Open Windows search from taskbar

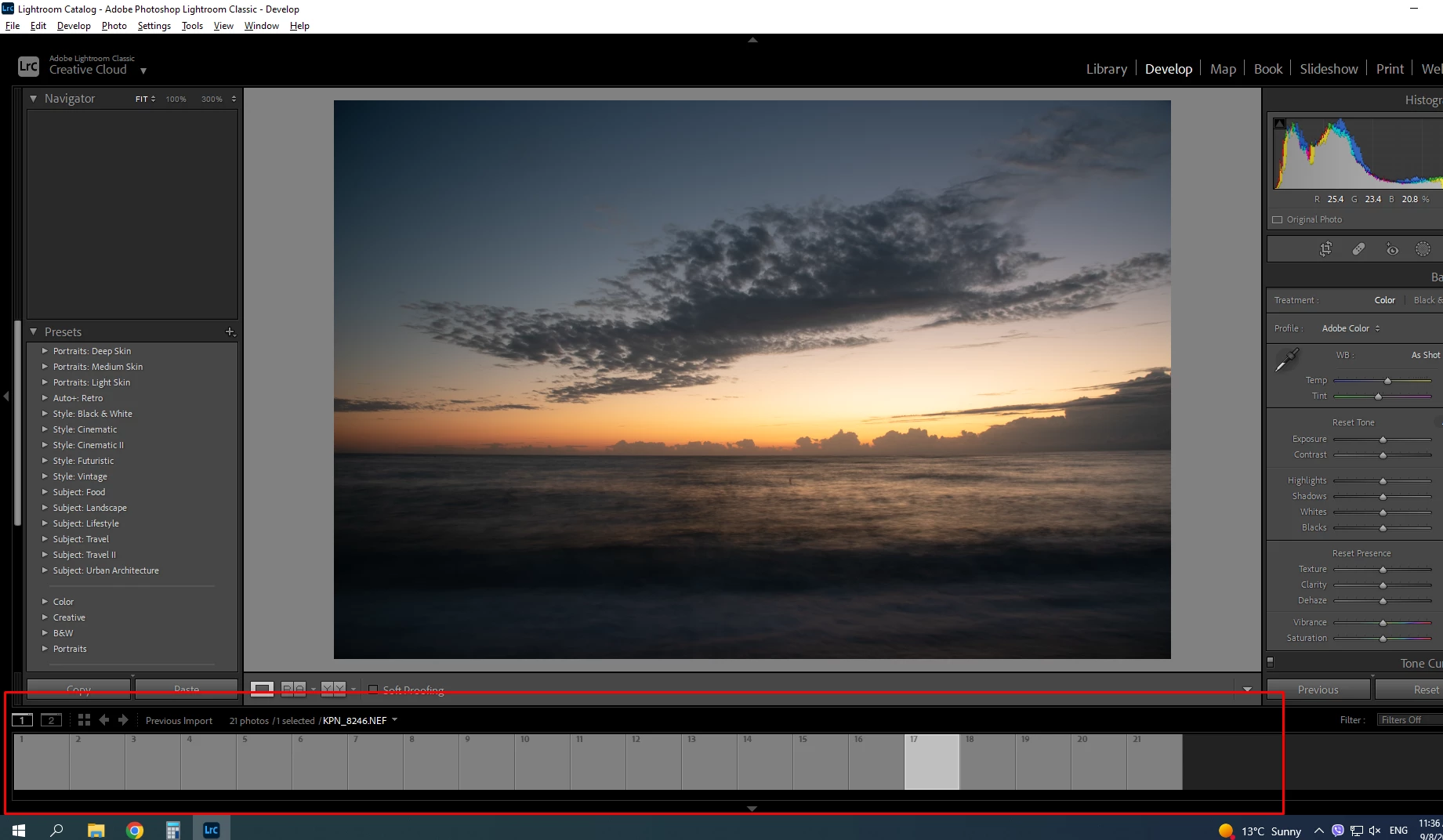56,830
